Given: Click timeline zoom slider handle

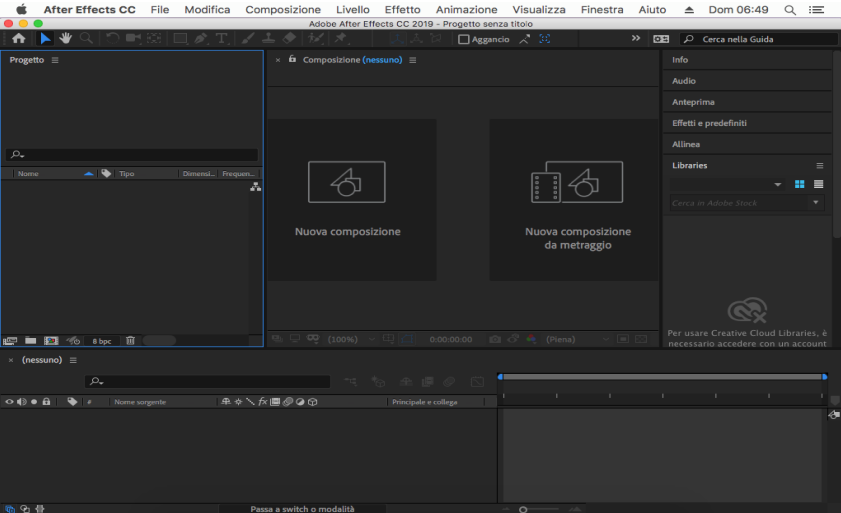Looking at the screenshot, I should point(523,509).
